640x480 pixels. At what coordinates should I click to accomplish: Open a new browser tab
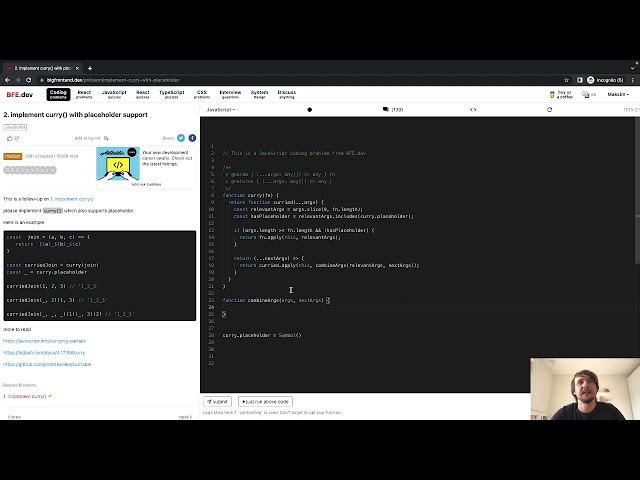90,68
